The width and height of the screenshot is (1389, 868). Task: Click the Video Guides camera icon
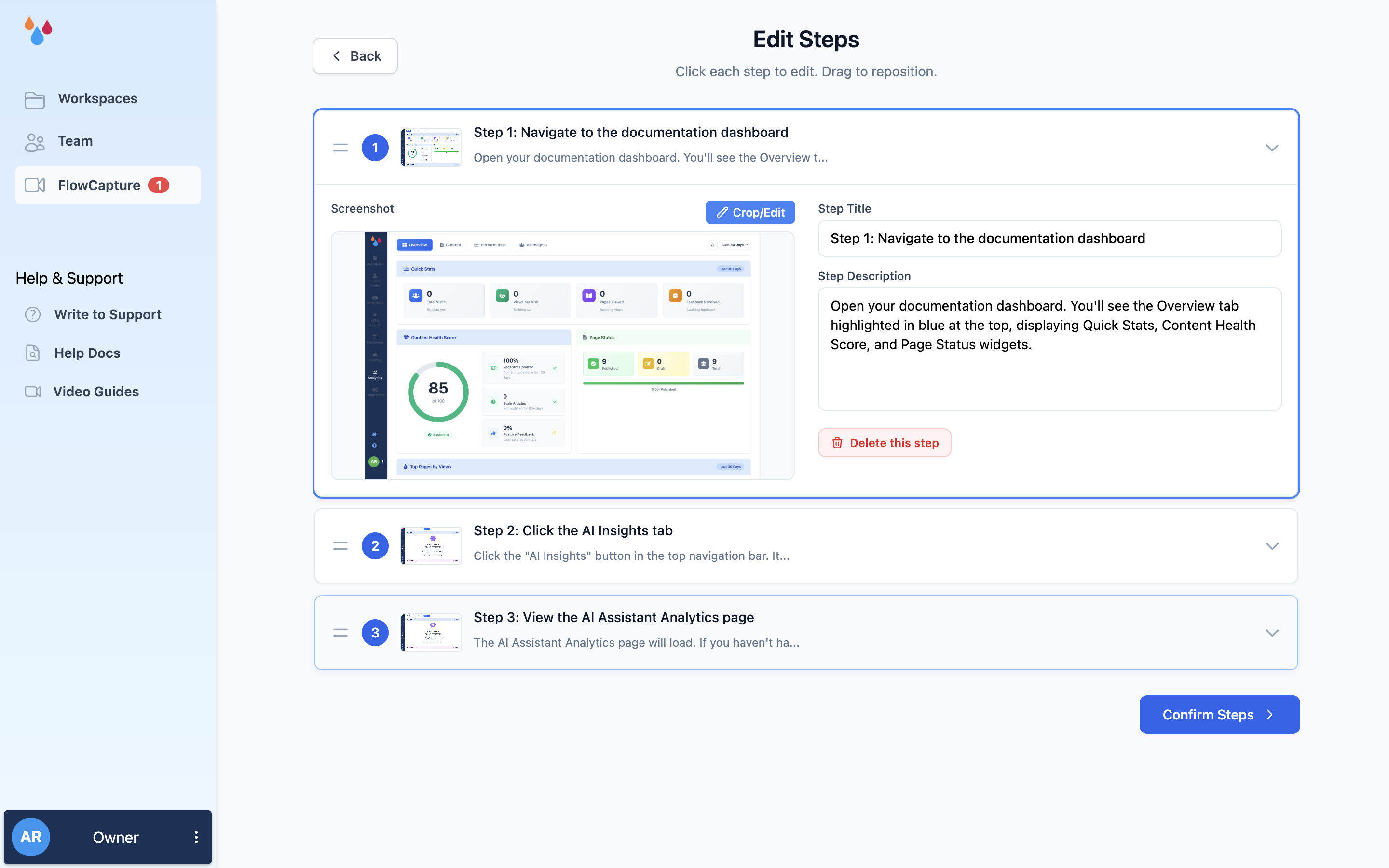pyautogui.click(x=33, y=392)
